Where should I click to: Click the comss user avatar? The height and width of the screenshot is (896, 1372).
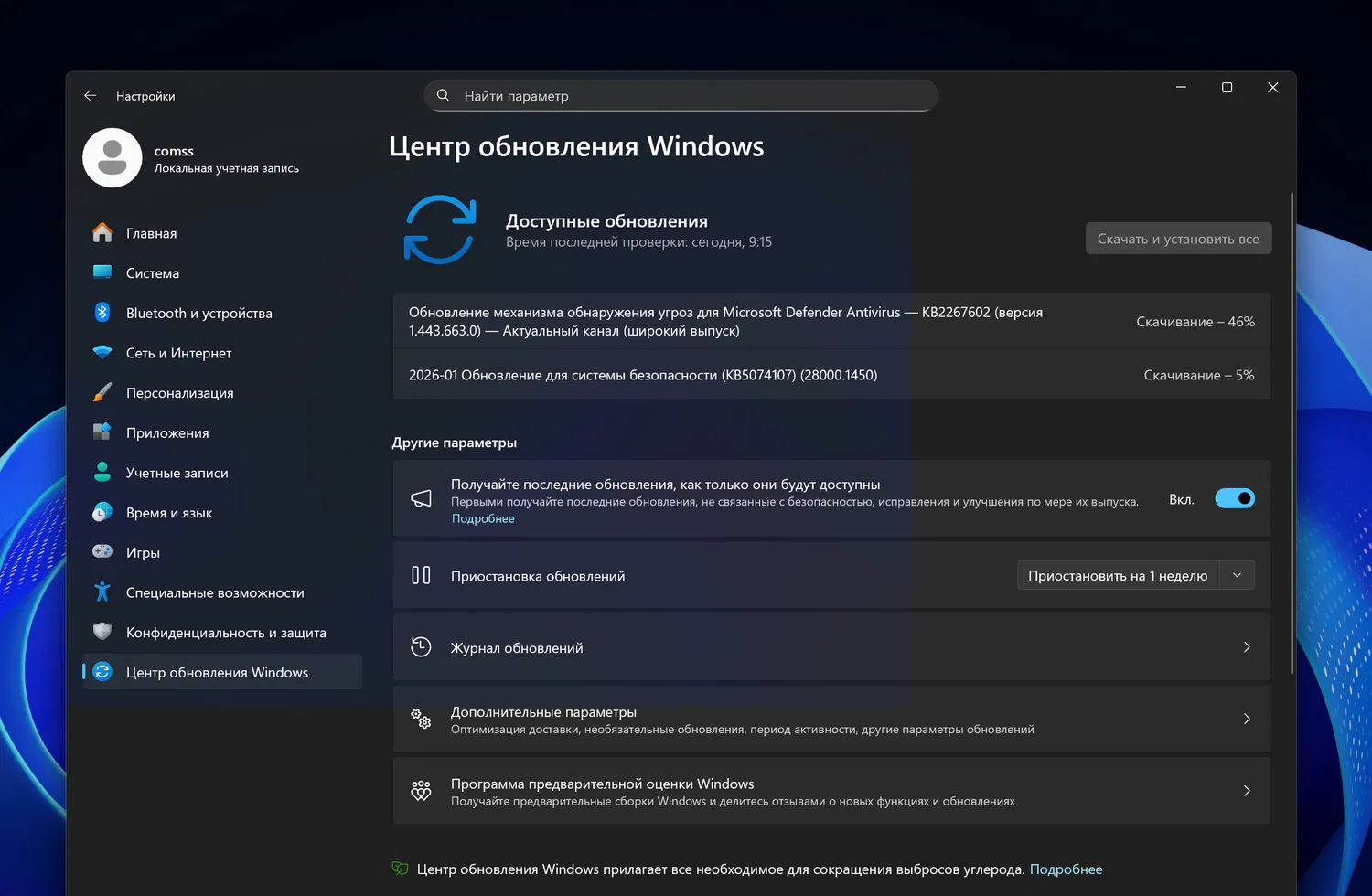113,158
